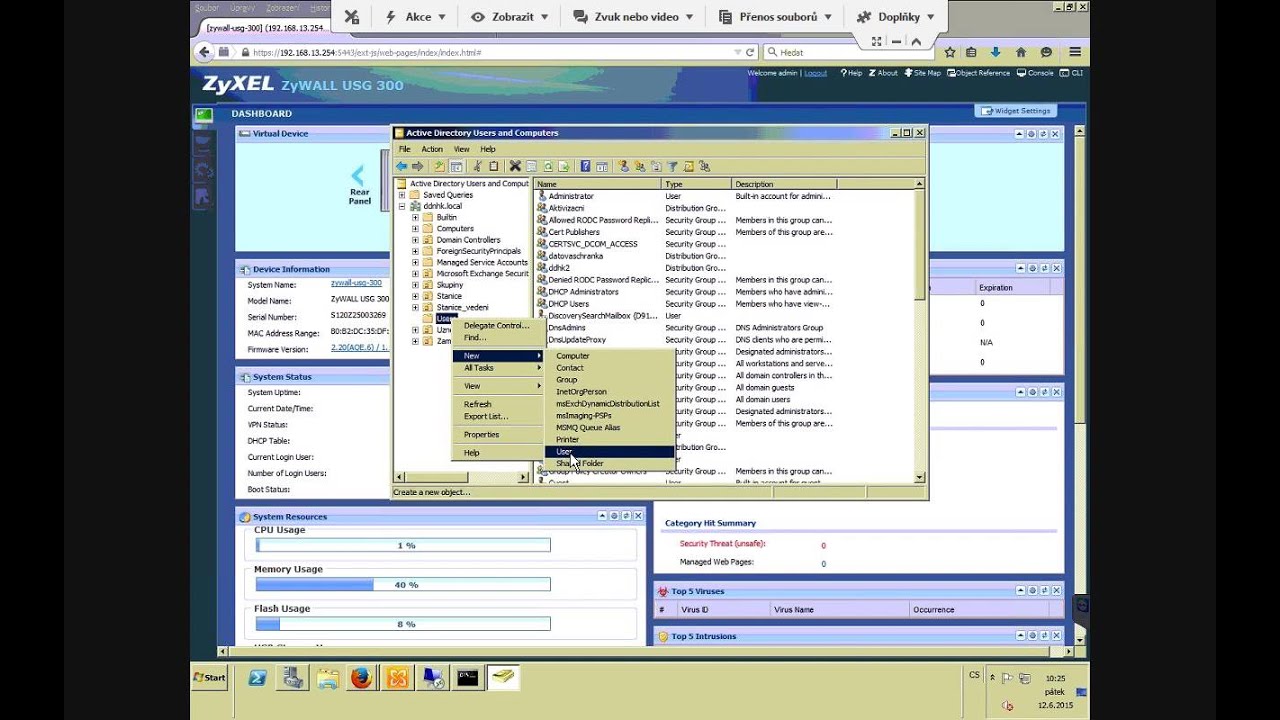Open PowerShell from the taskbar
Image resolution: width=1280 pixels, height=720 pixels.
(x=257, y=678)
